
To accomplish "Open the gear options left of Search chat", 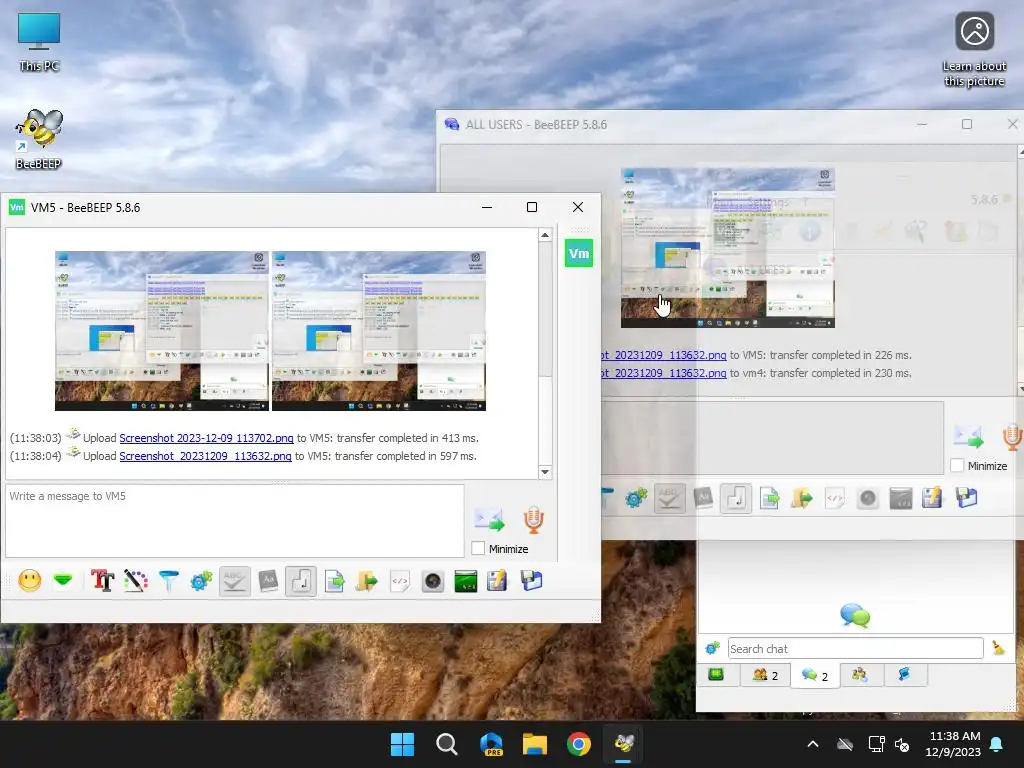I will (x=712, y=648).
